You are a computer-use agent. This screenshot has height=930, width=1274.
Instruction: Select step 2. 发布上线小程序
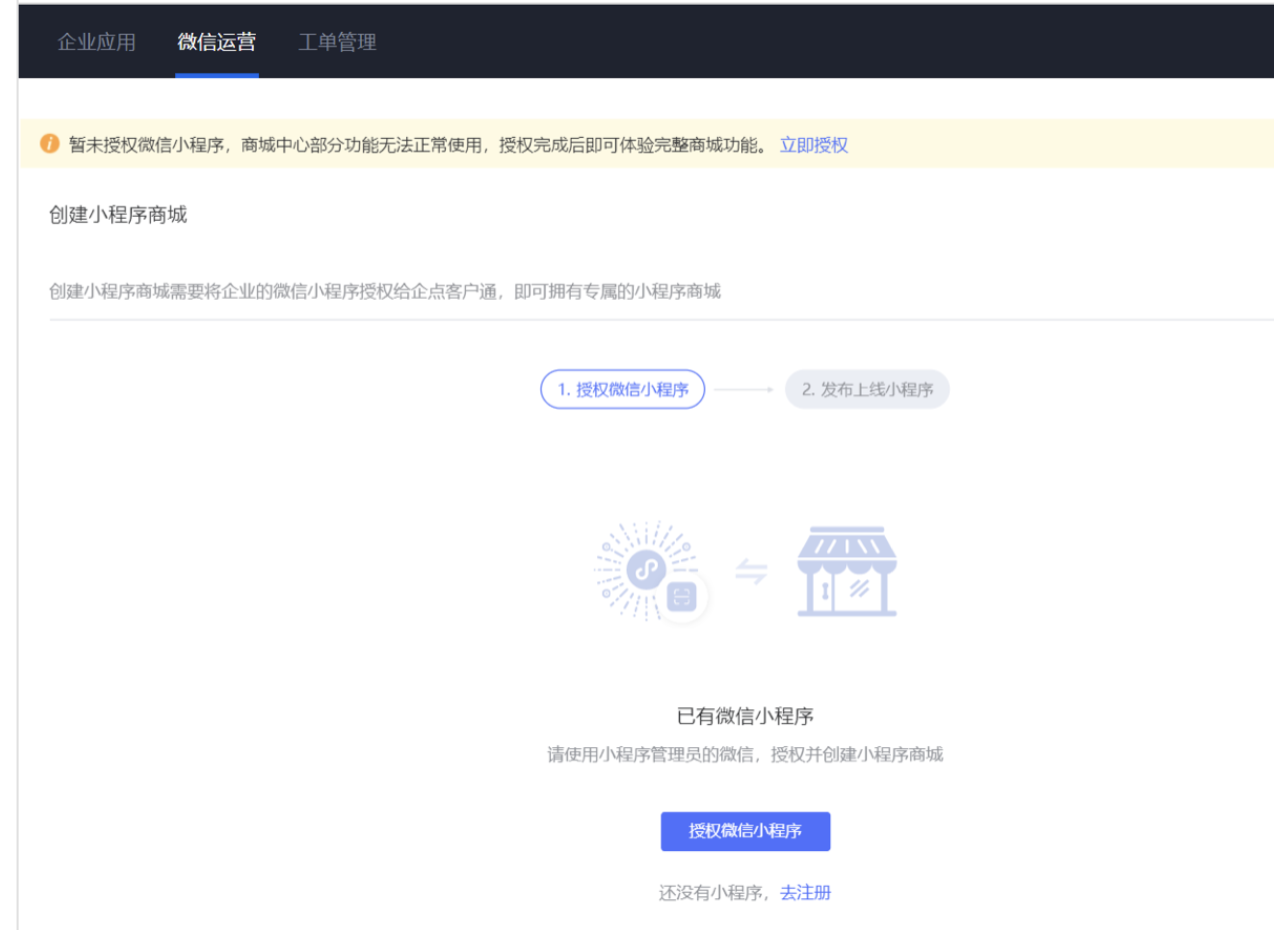[x=867, y=389]
